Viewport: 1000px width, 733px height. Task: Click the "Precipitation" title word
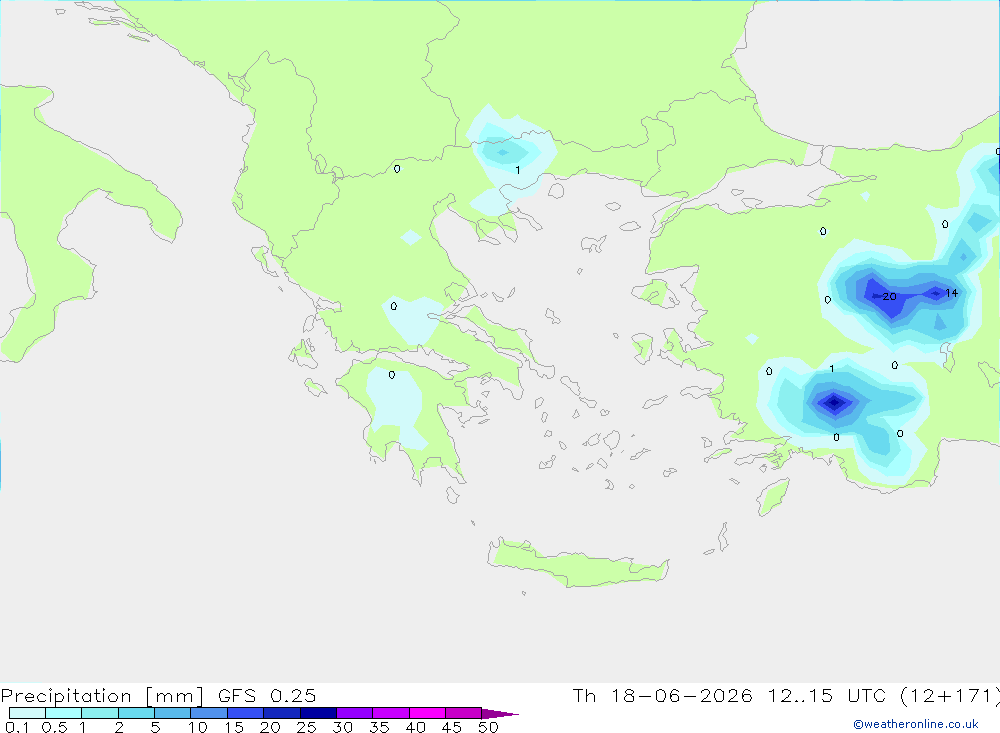tap(66, 695)
